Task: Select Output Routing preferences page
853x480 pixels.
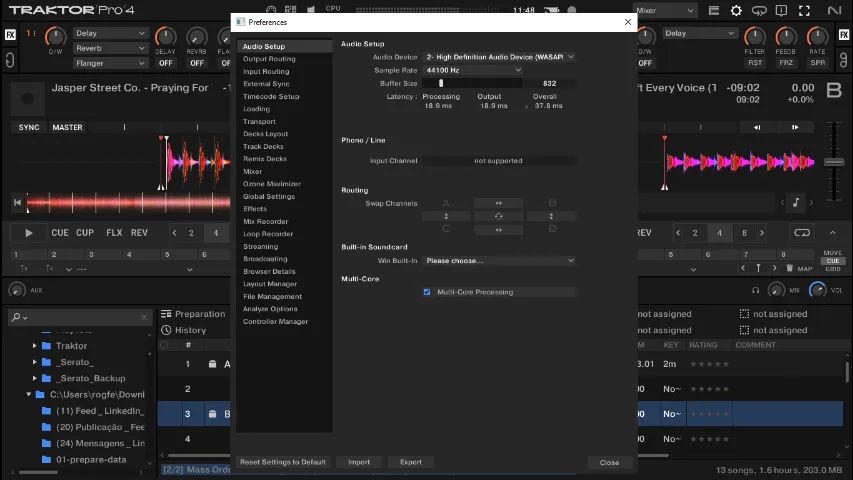Action: click(269, 59)
